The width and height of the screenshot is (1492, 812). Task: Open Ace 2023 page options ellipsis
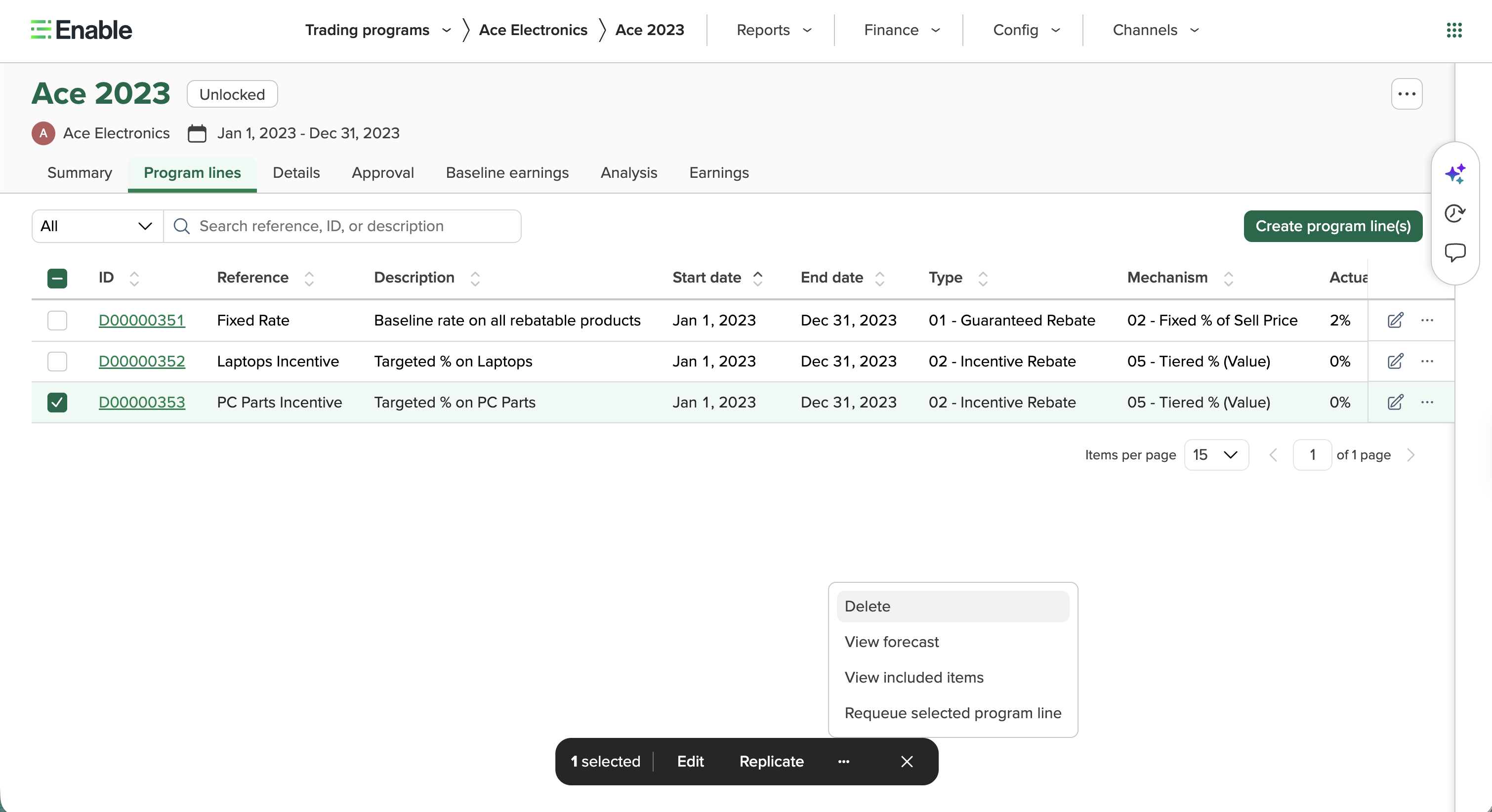[1407, 94]
